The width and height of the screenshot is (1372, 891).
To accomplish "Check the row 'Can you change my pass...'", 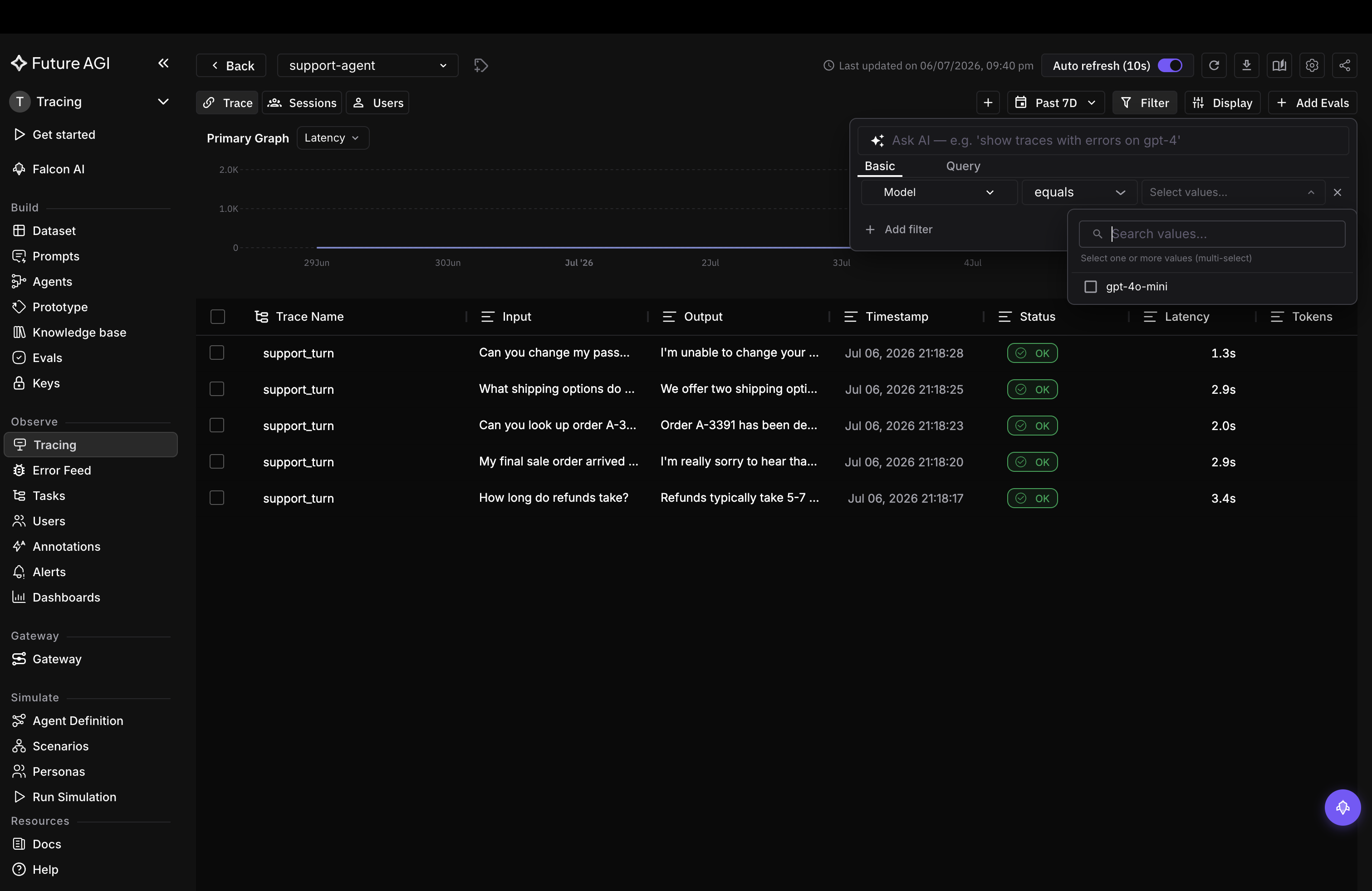I will (217, 352).
